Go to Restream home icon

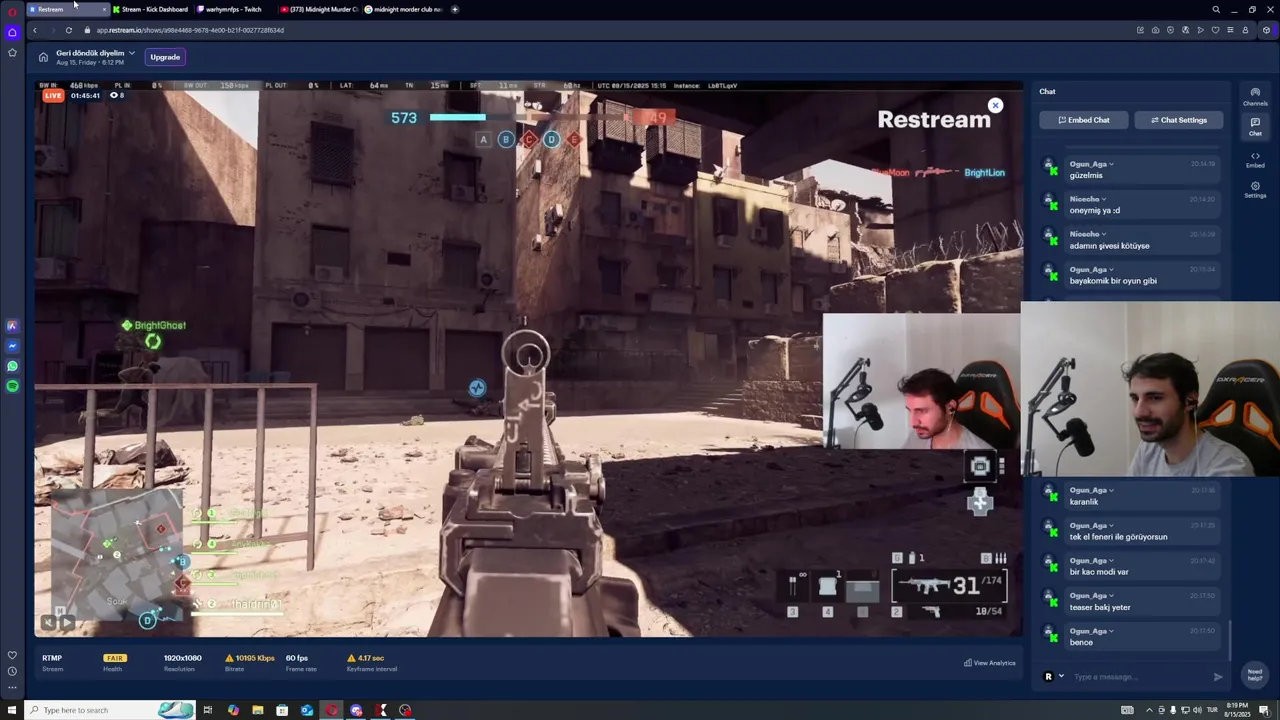coord(43,57)
